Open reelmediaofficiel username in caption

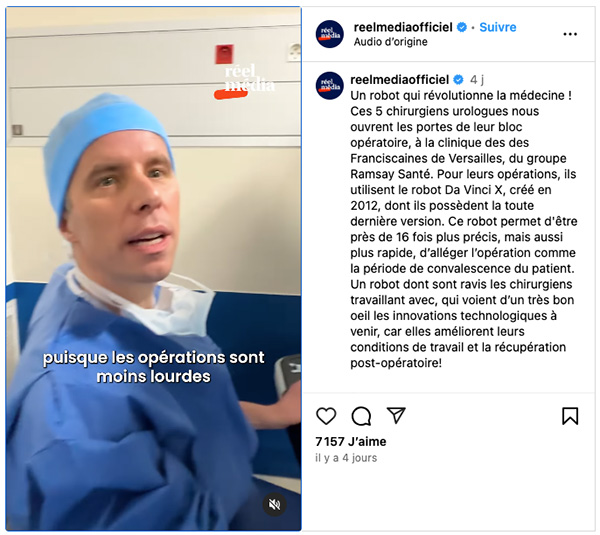399,80
